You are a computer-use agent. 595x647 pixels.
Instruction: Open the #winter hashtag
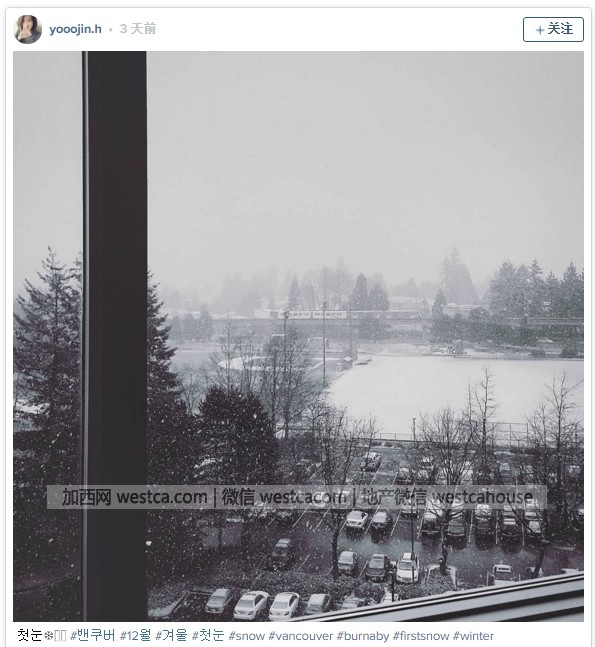[x=473, y=636]
